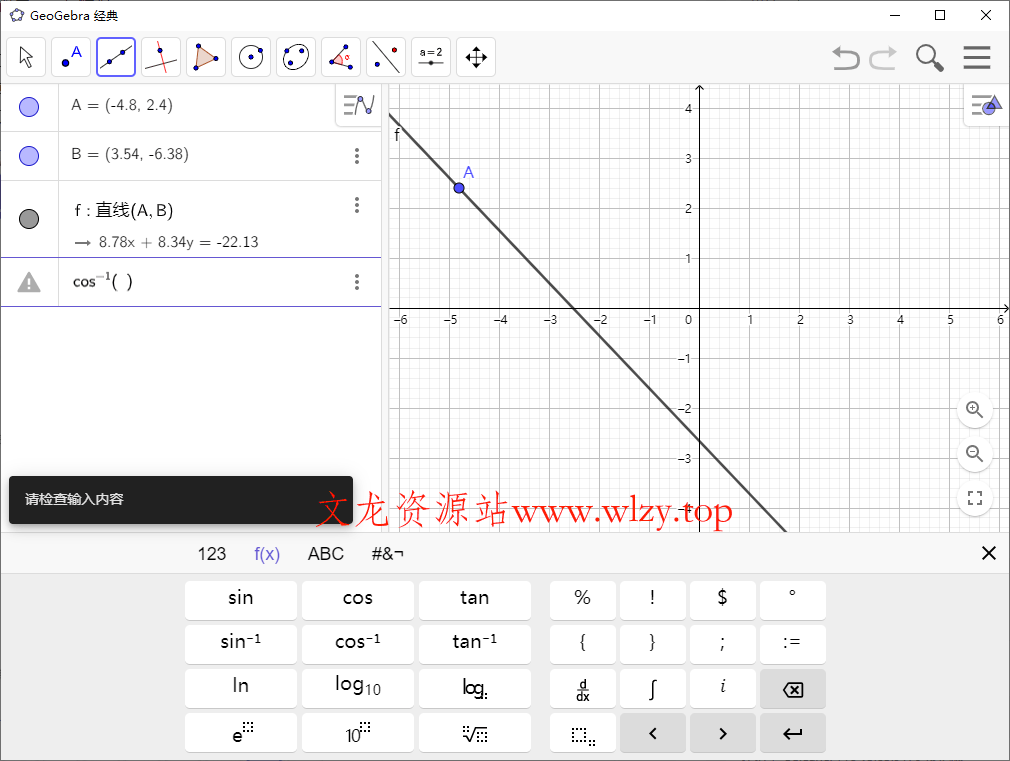Select the Slider tool labeled a=2
Screen dimensions: 1010x761
(x=430, y=57)
